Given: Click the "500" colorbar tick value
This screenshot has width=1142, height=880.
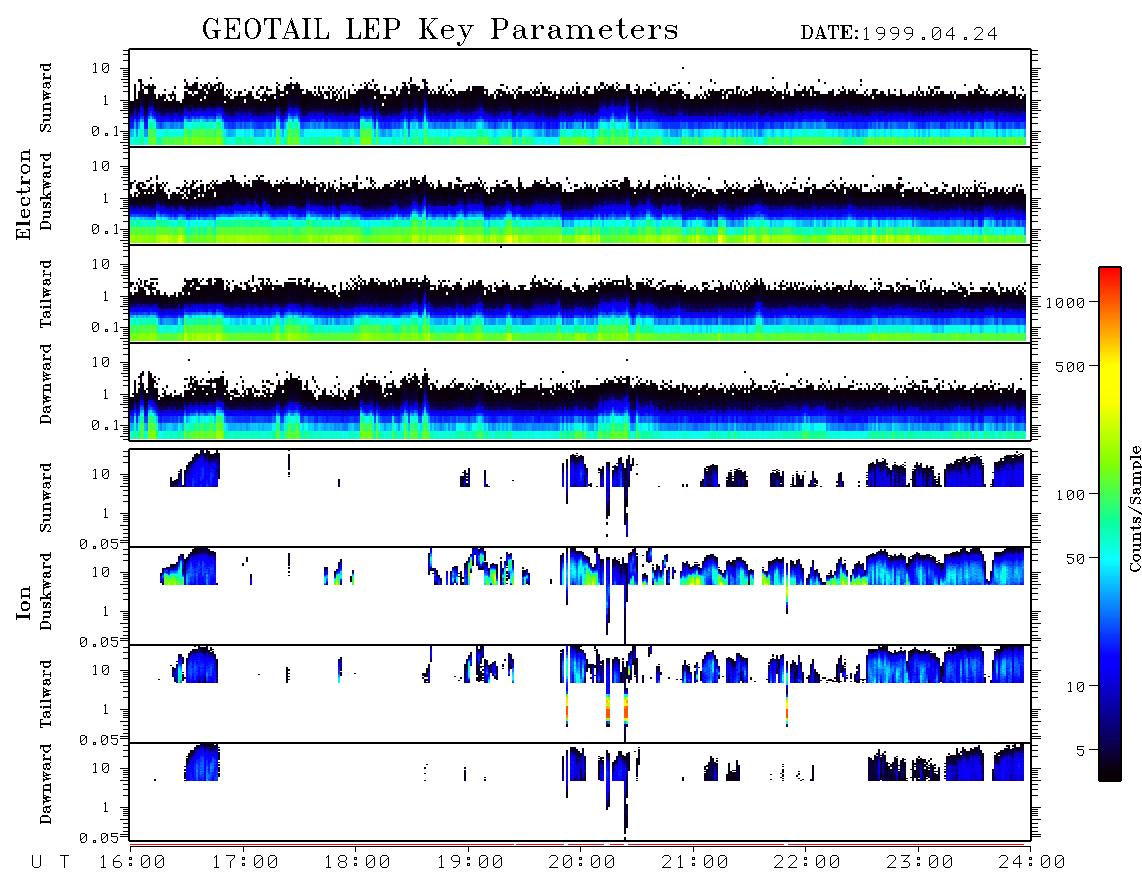Looking at the screenshot, I should pyautogui.click(x=1071, y=367).
